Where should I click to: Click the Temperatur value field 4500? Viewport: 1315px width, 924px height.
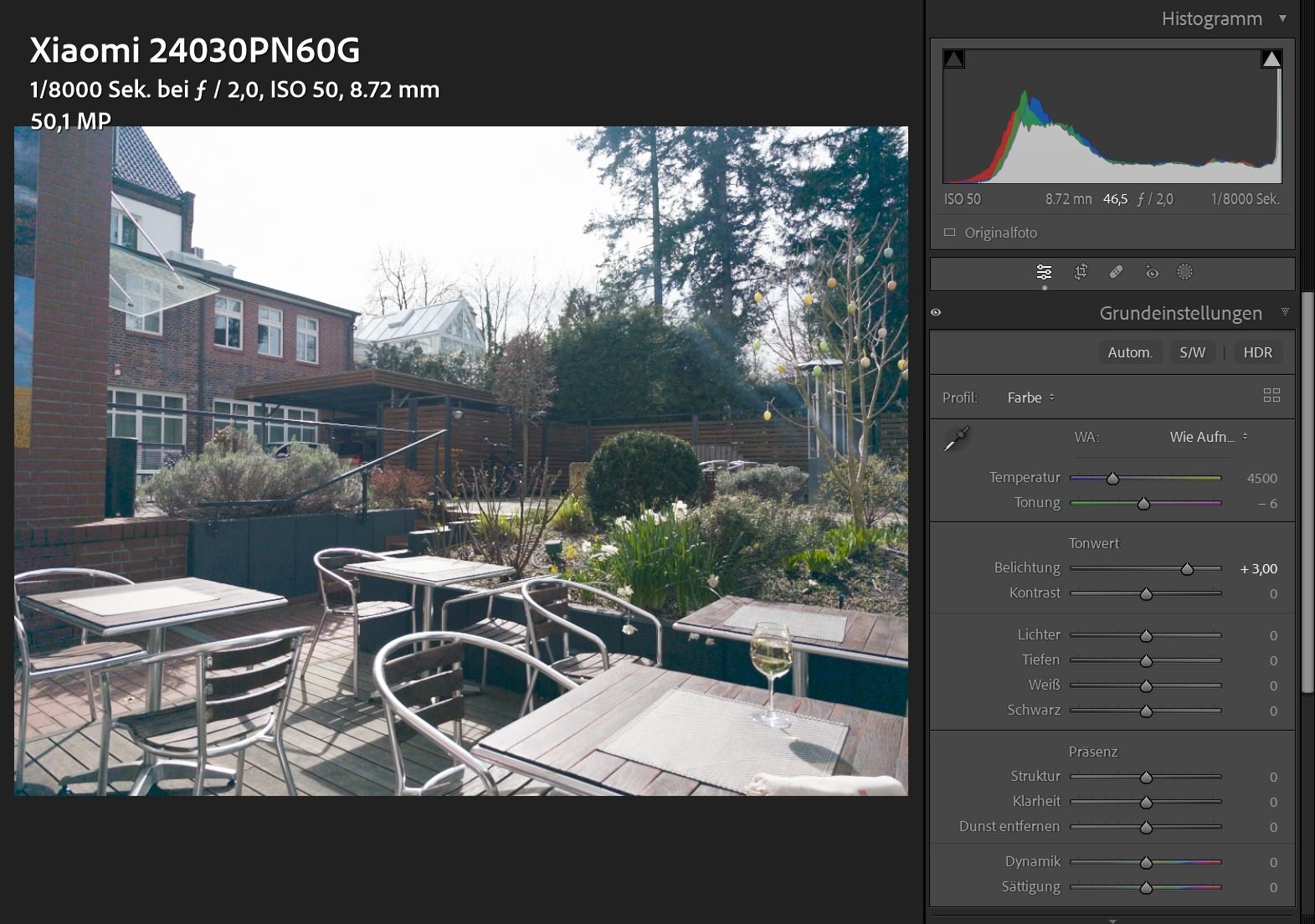1261,478
